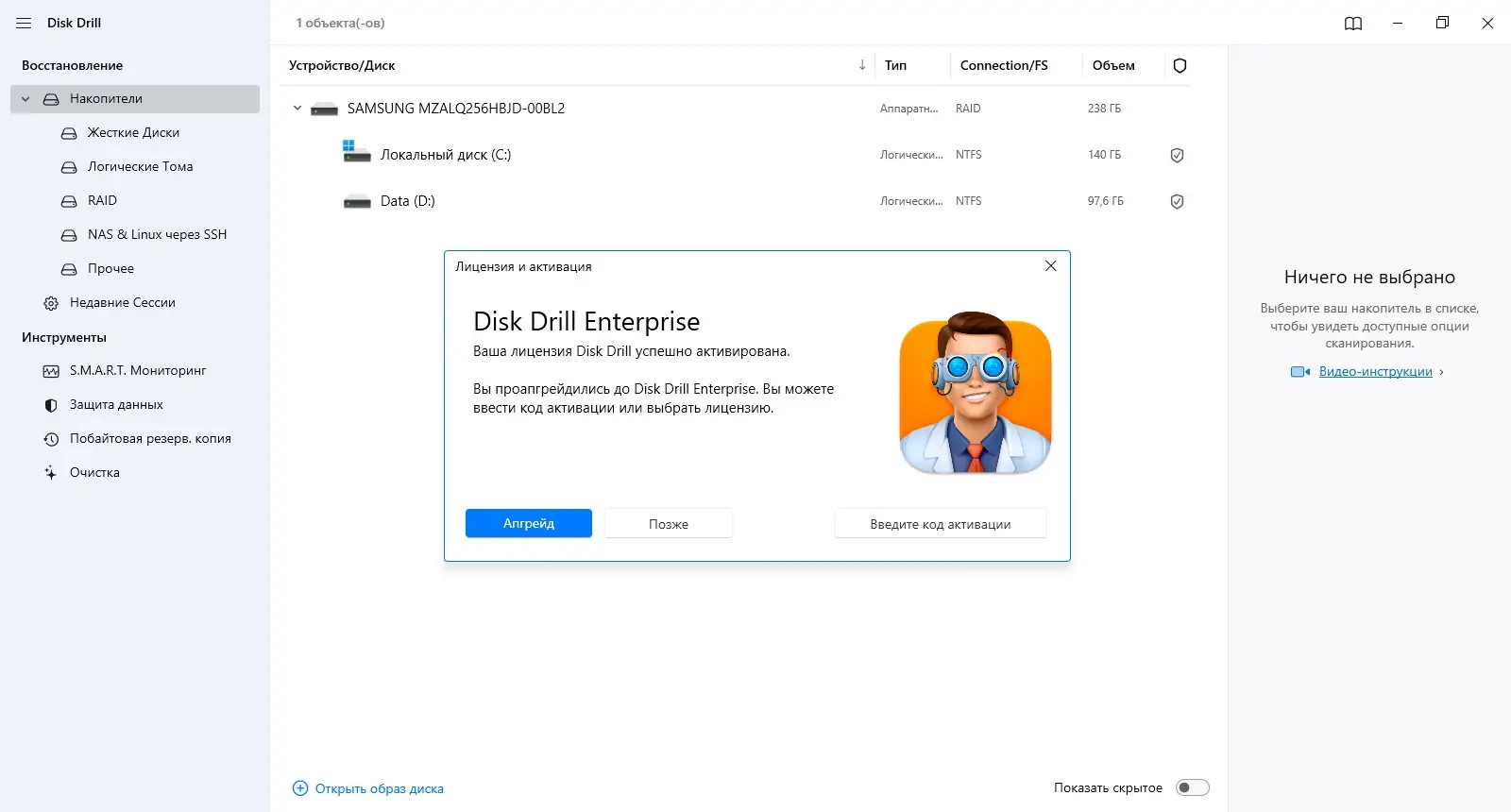Sort by the Устройство/Диск arrow
Image resolution: width=1511 pixels, height=812 pixels.
tap(861, 65)
